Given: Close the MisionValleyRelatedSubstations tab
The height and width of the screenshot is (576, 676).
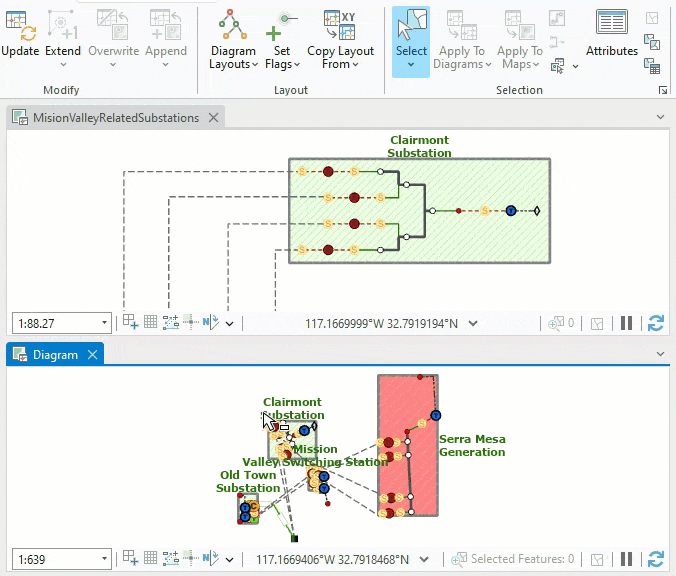Looking at the screenshot, I should tap(213, 118).
